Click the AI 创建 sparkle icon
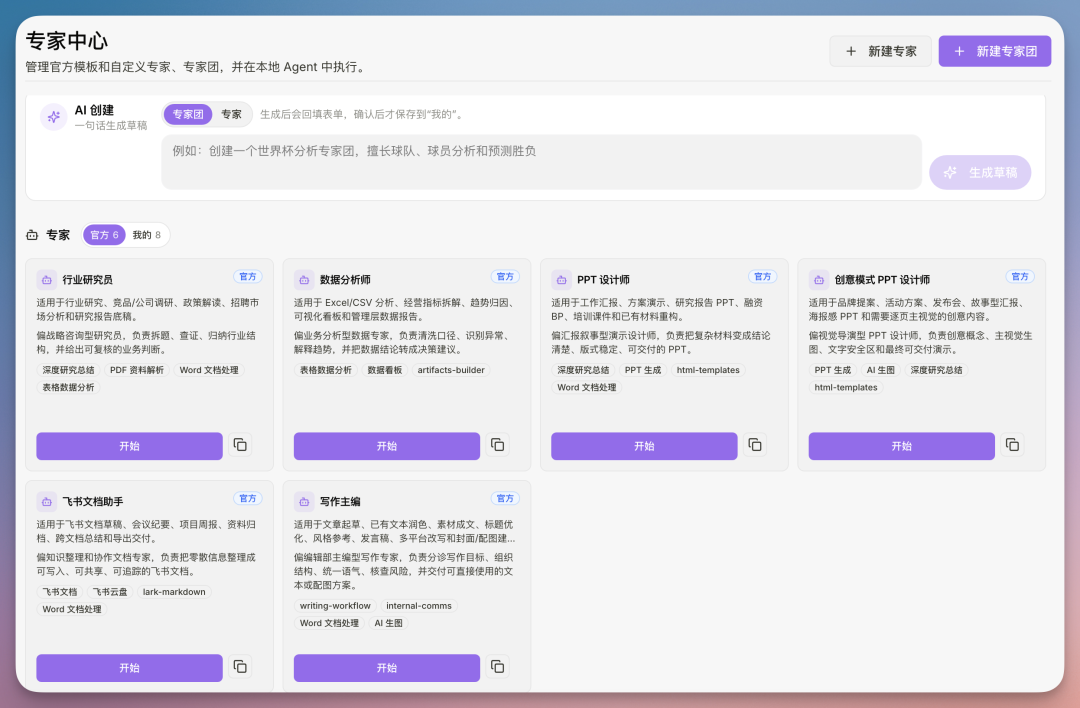Viewport: 1080px width, 708px height. 54,117
